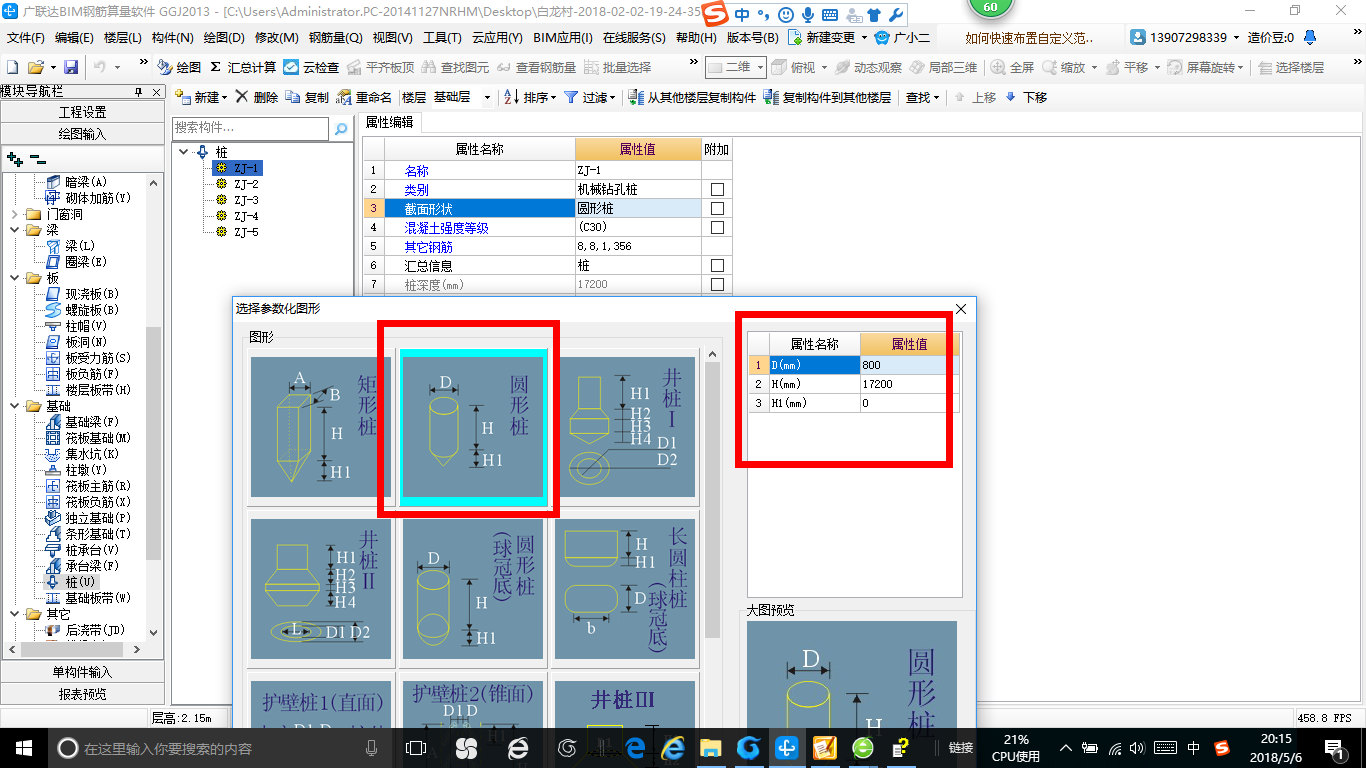This screenshot has height=768, width=1366.
Task: Toggle 附加 checkbox for 桩深度 row
Action: point(717,285)
